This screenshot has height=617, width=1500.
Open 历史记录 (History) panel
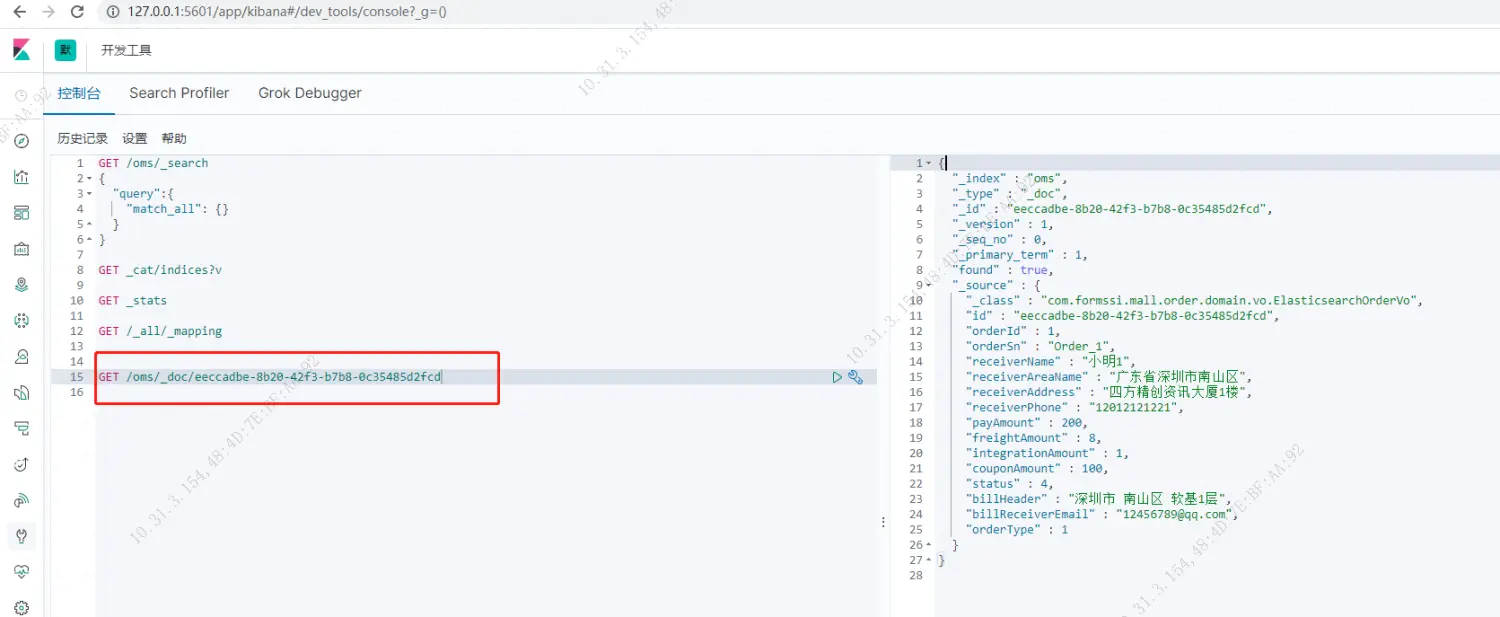click(82, 139)
